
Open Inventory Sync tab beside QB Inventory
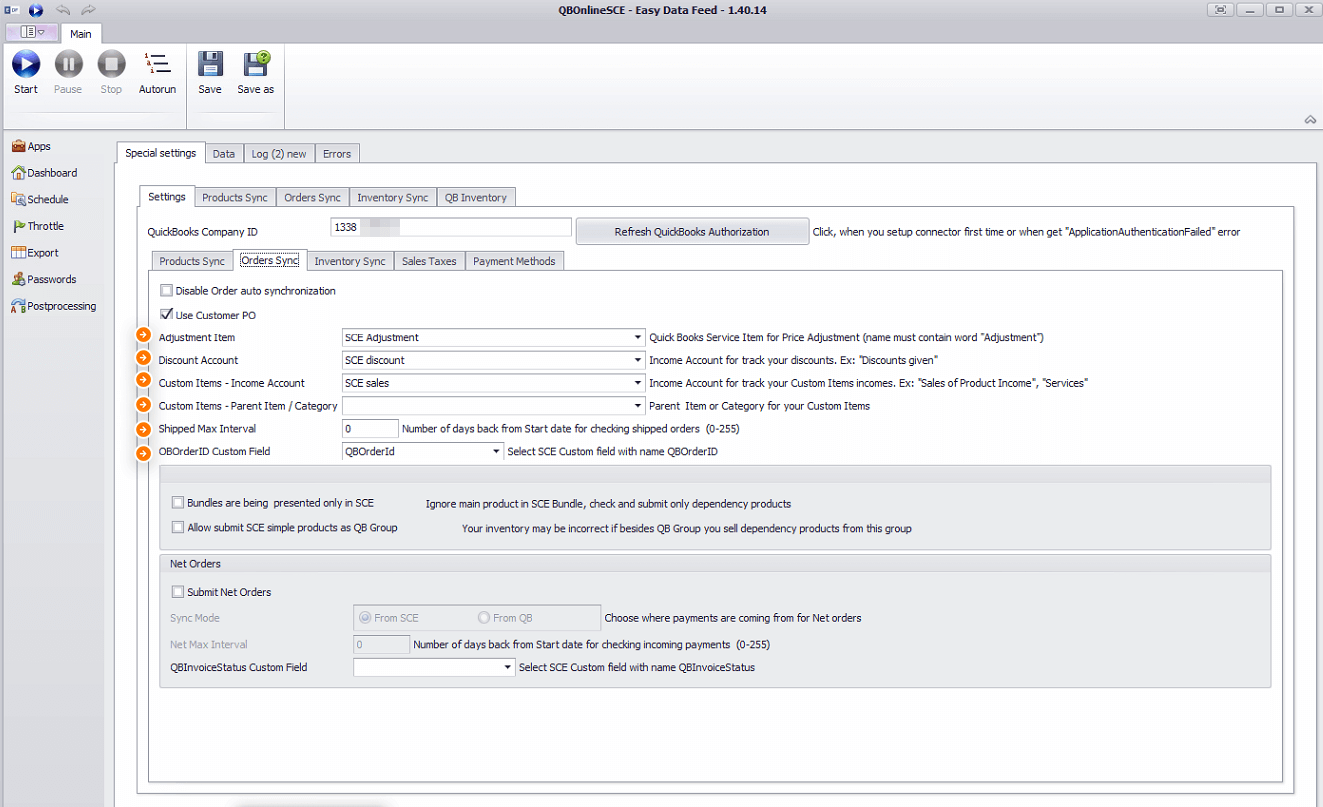click(393, 198)
